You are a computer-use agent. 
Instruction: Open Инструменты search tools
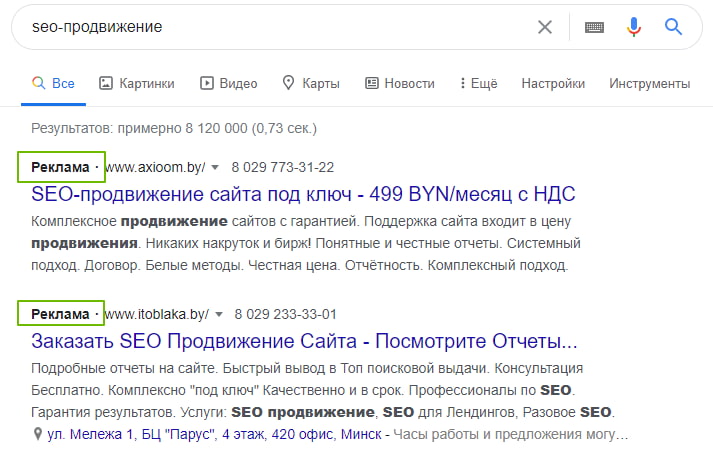coord(649,83)
